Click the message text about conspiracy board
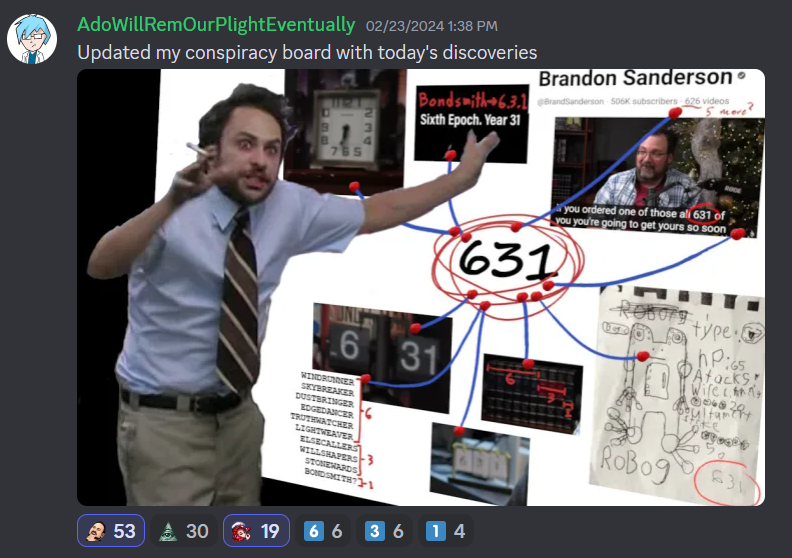 coord(307,53)
